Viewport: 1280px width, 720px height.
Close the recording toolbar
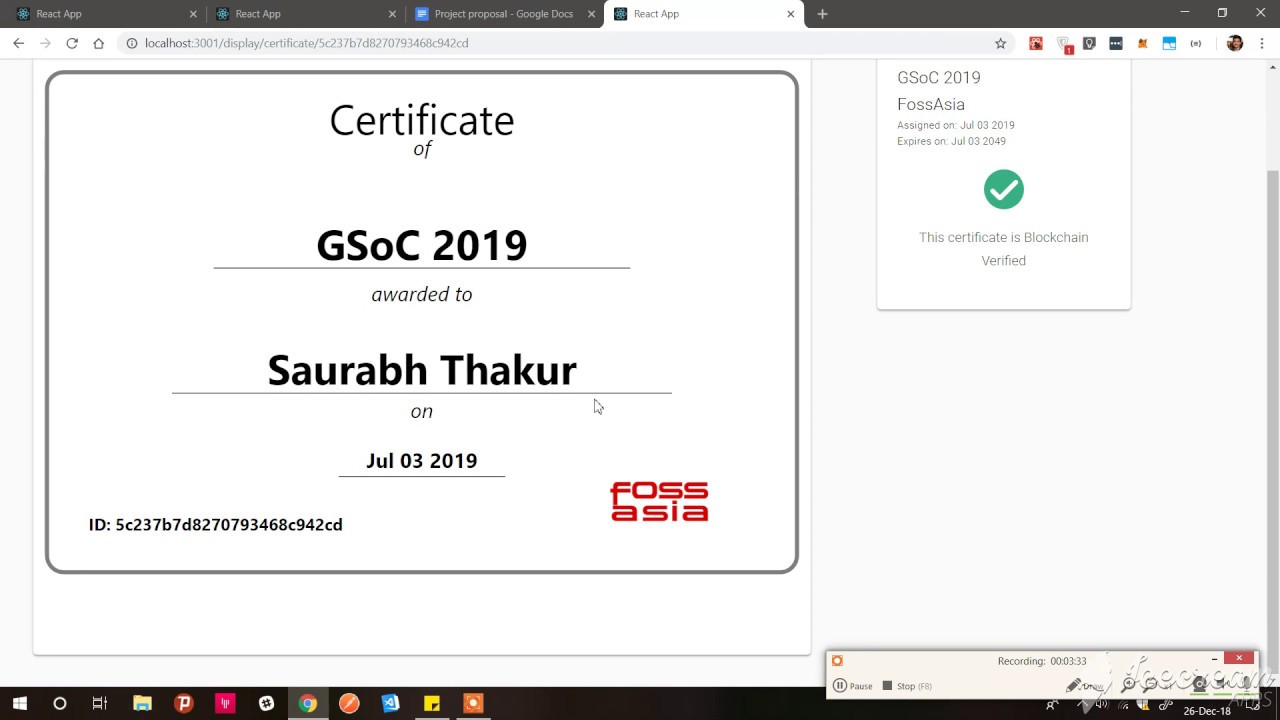click(x=1239, y=658)
